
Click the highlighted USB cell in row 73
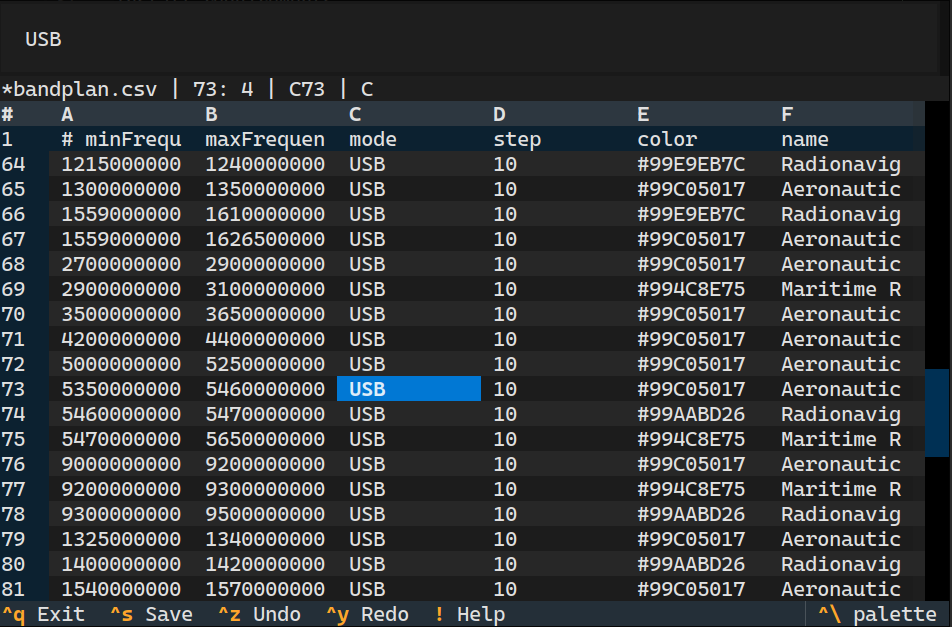408,389
